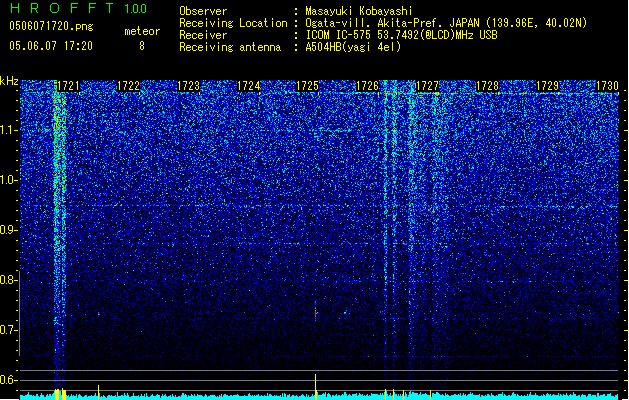Click the 1730 time marker
This screenshot has height=400, width=629.
[607, 86]
